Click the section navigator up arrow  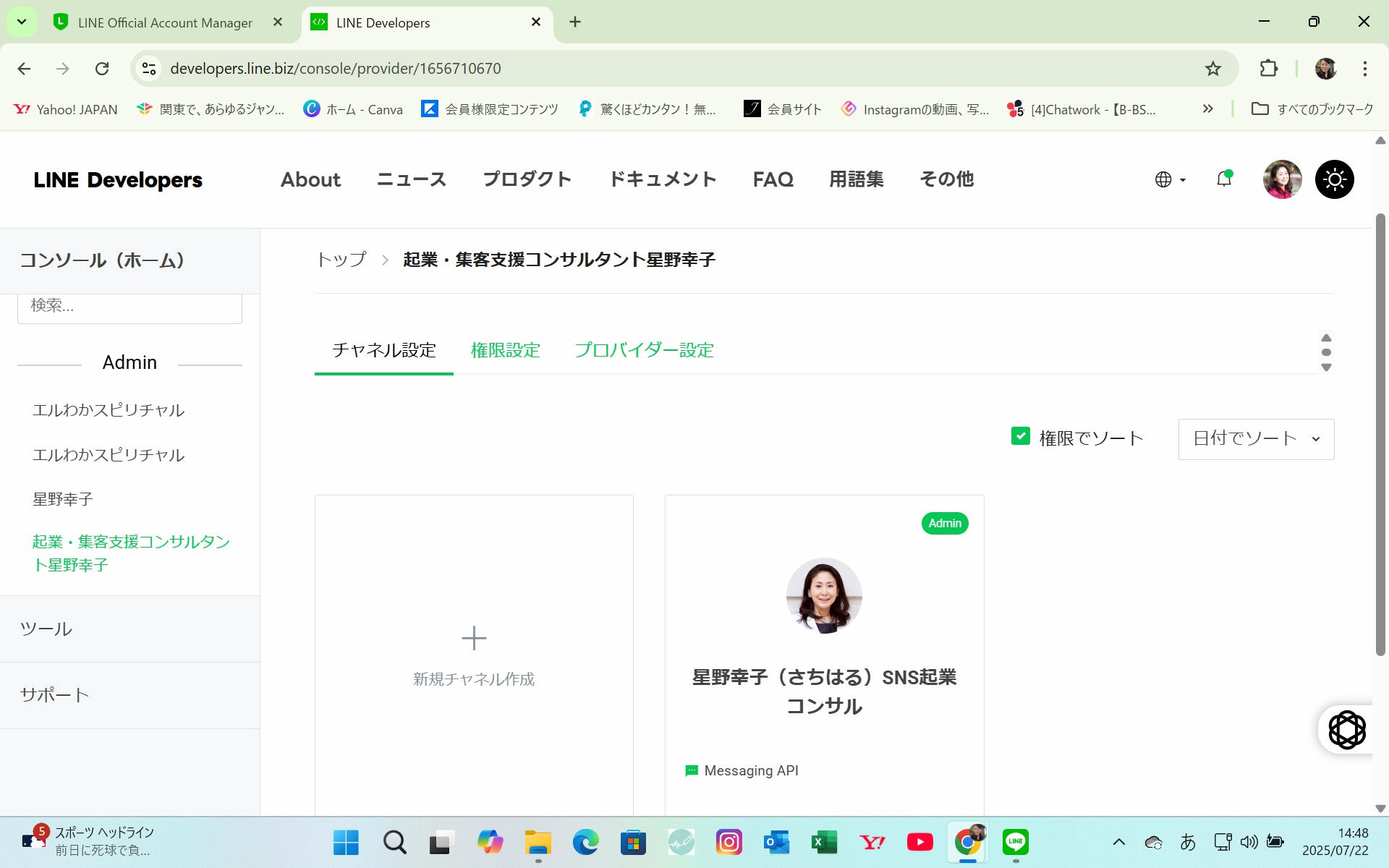point(1326,338)
